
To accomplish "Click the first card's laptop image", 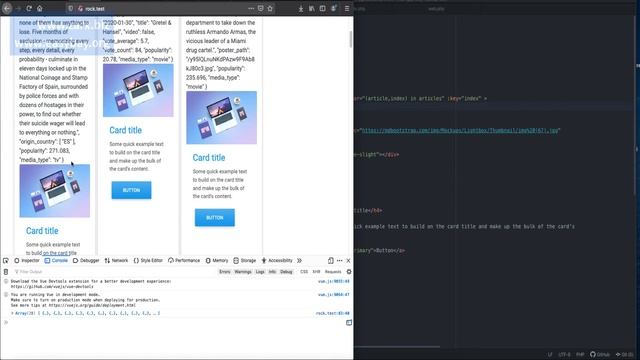I will point(55,191).
